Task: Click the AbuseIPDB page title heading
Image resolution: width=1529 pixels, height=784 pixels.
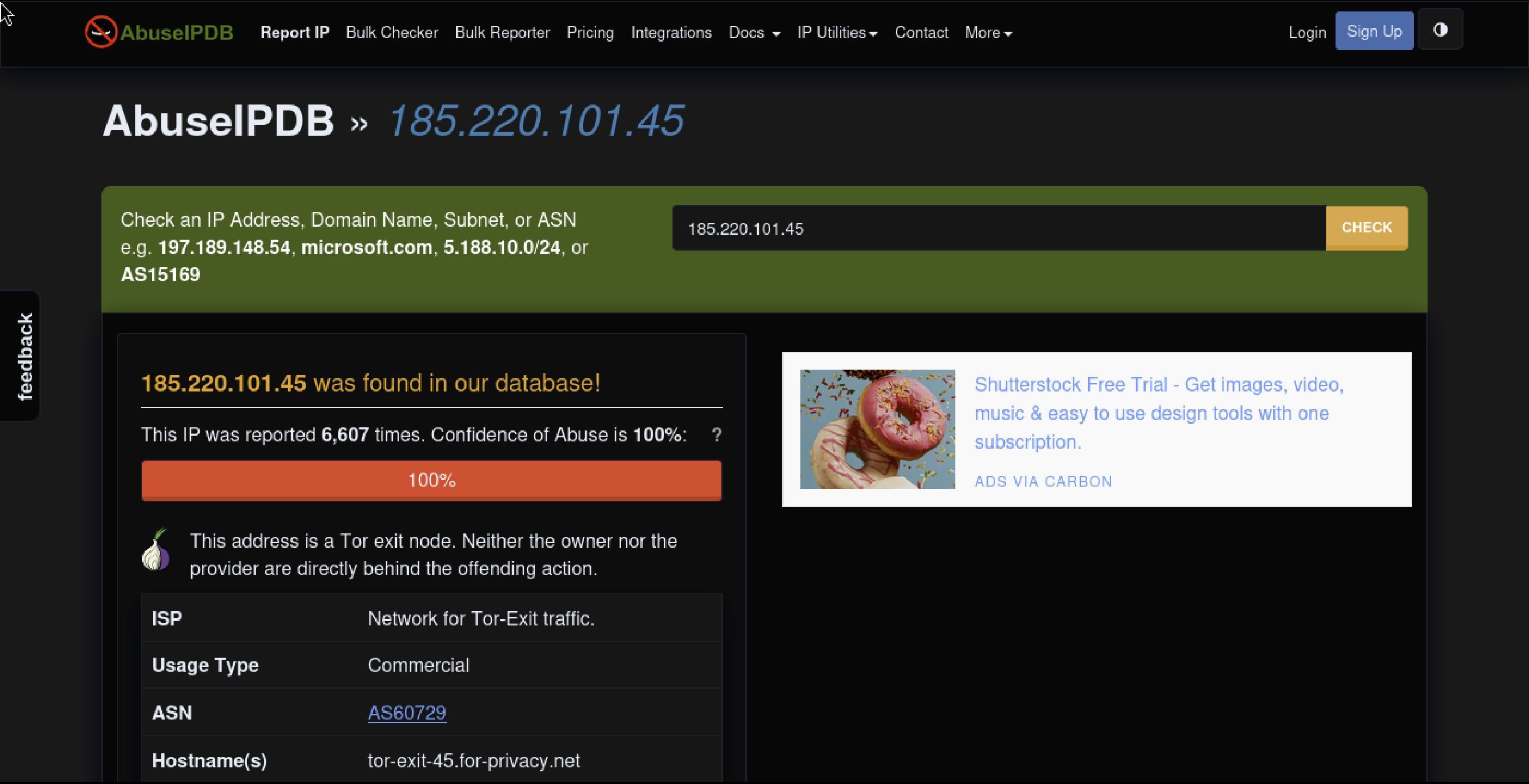Action: tap(218, 121)
